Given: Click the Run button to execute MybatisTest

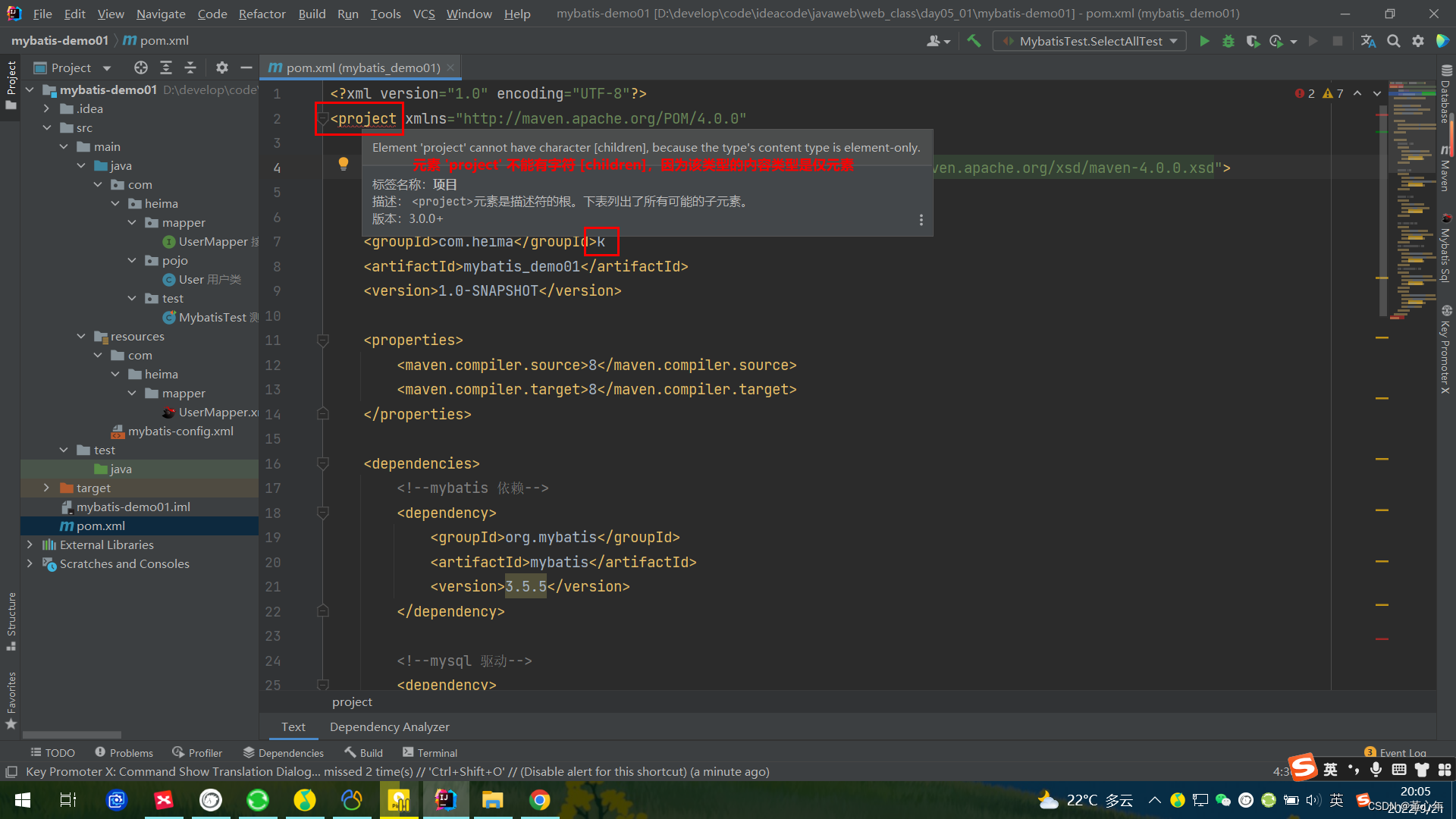Looking at the screenshot, I should click(1205, 41).
